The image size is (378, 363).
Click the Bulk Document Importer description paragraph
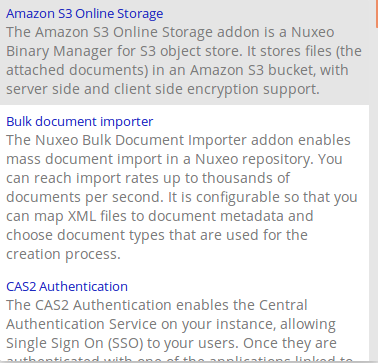point(182,197)
